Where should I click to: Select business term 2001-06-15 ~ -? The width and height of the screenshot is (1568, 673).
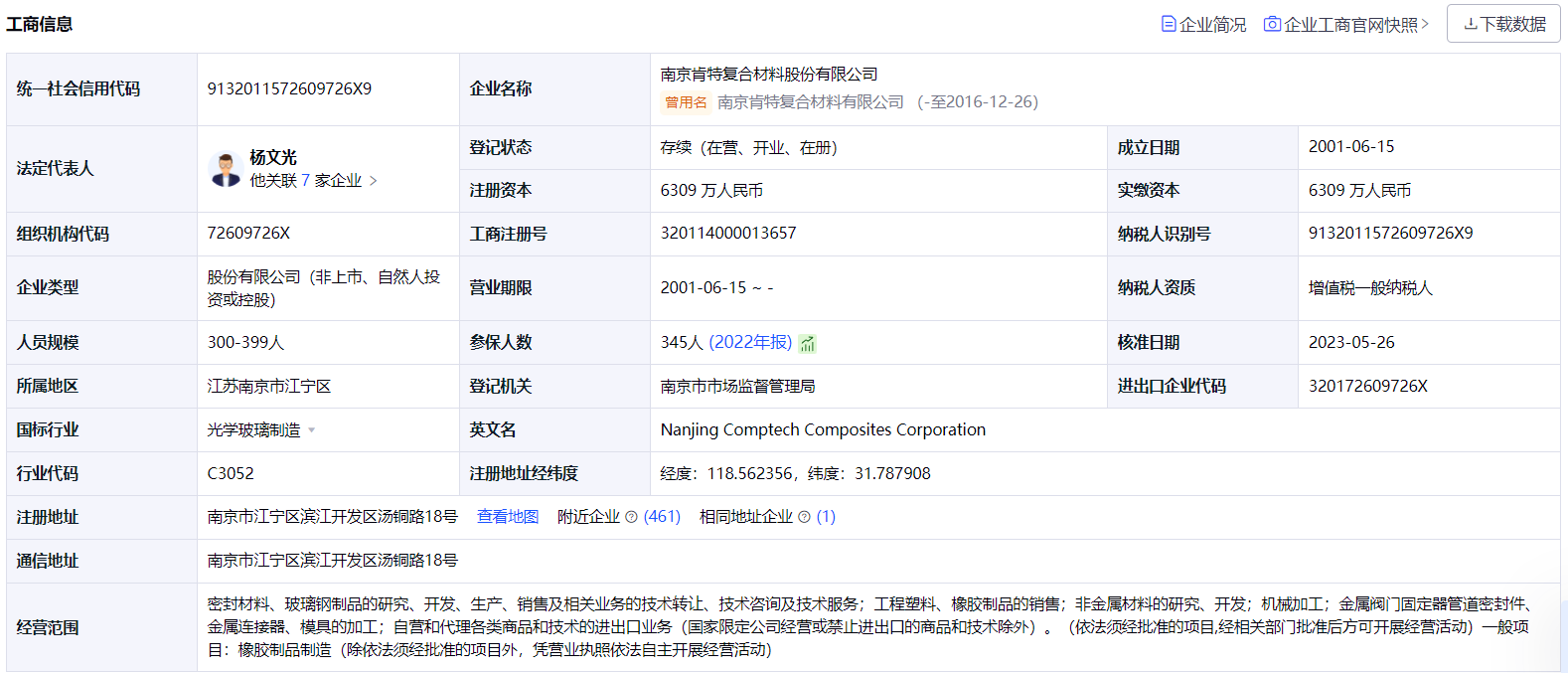(x=716, y=288)
